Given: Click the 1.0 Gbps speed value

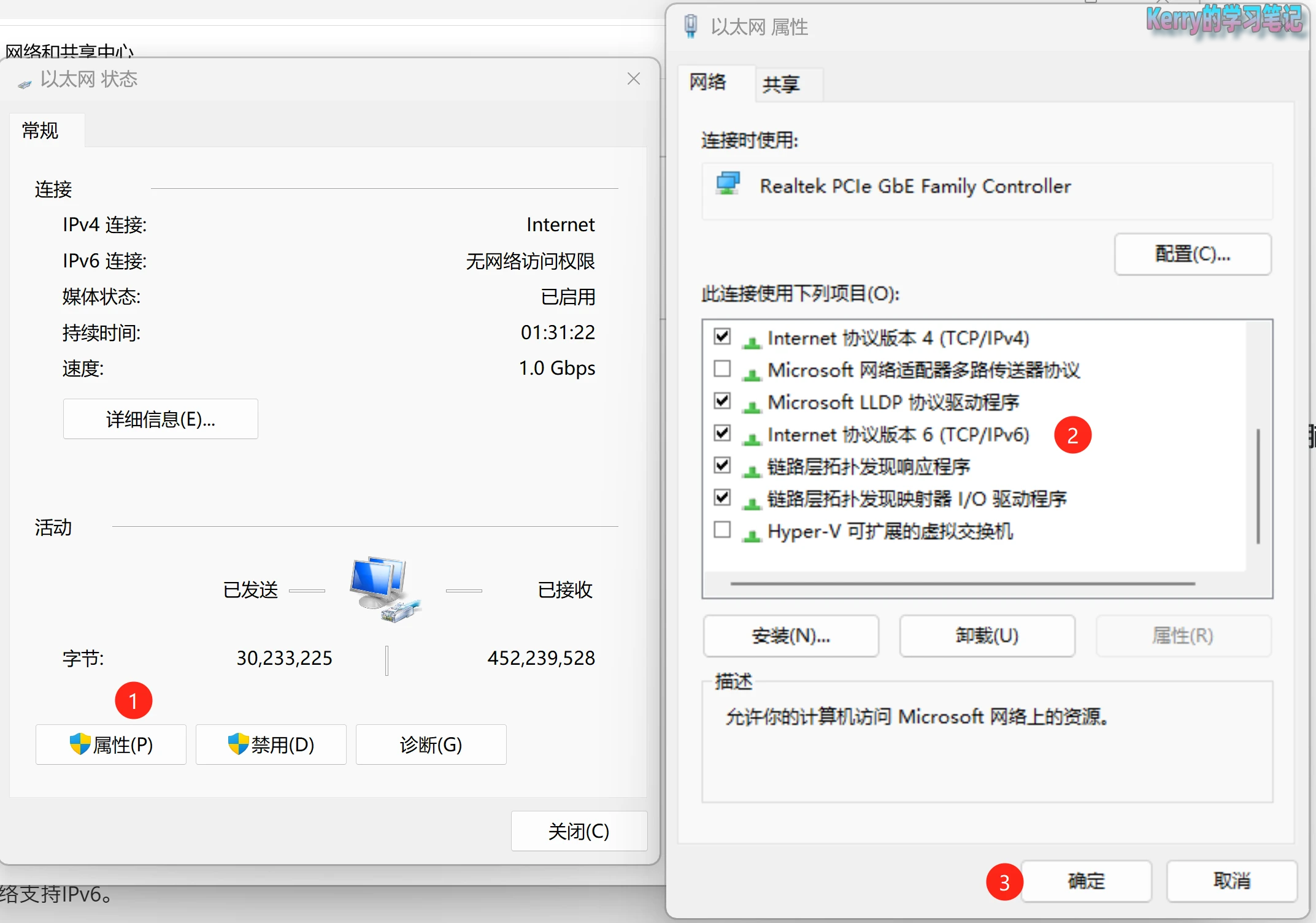Looking at the screenshot, I should (557, 368).
